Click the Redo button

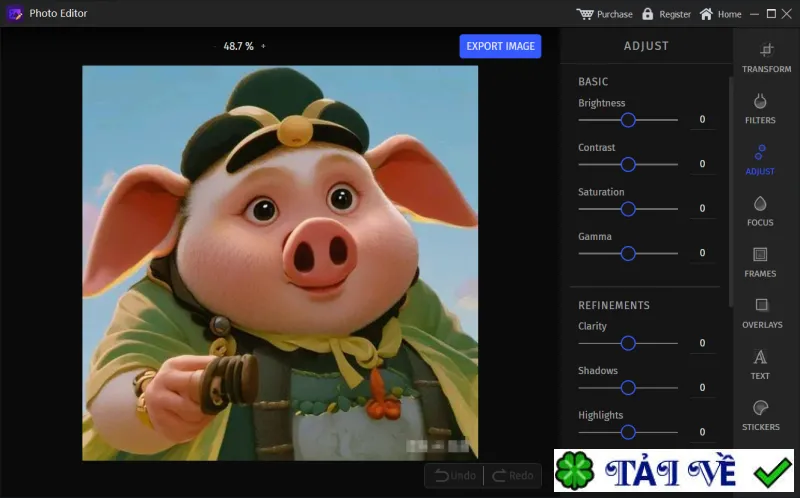point(513,476)
